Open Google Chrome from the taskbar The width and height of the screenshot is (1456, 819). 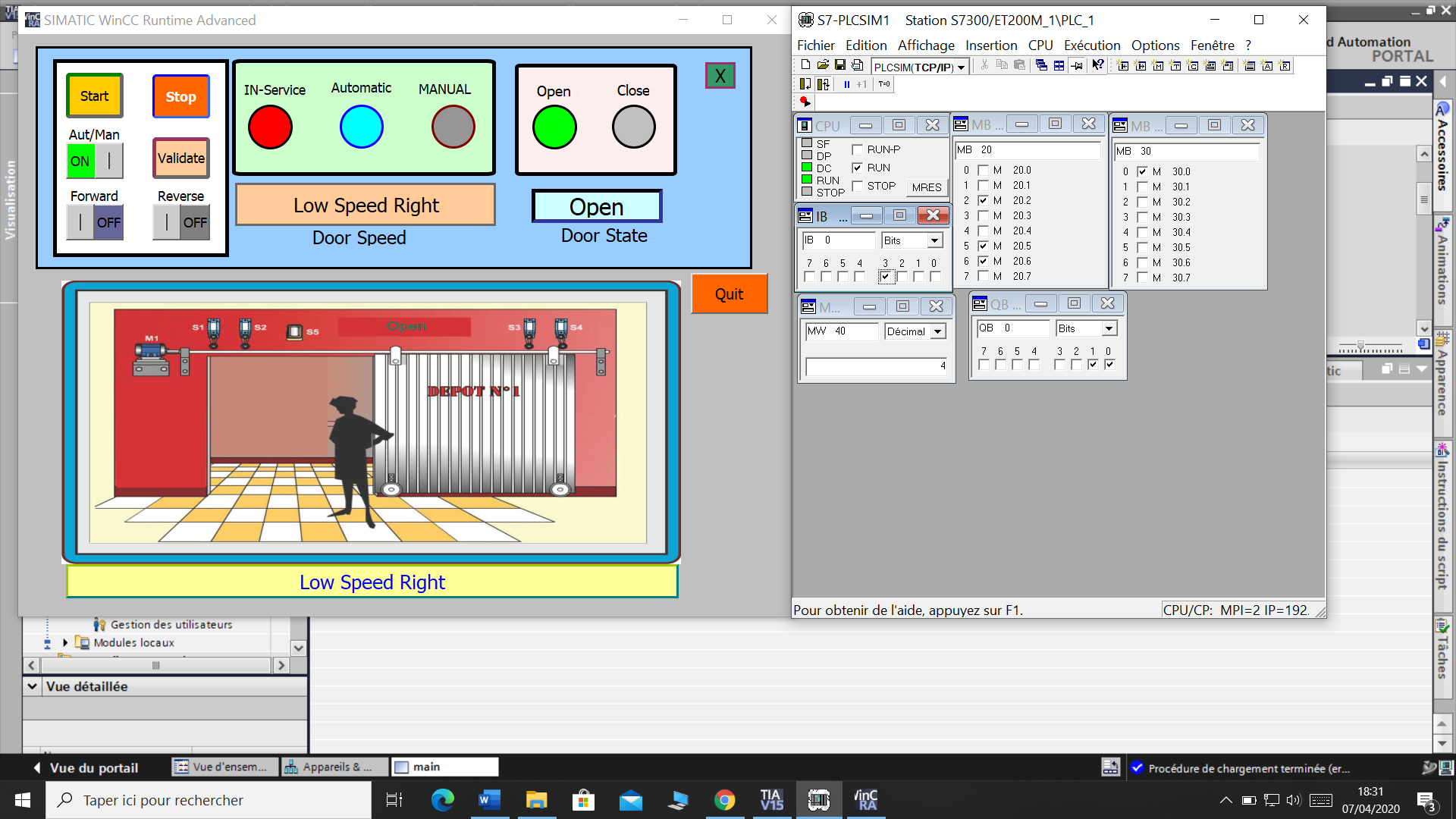tap(724, 800)
